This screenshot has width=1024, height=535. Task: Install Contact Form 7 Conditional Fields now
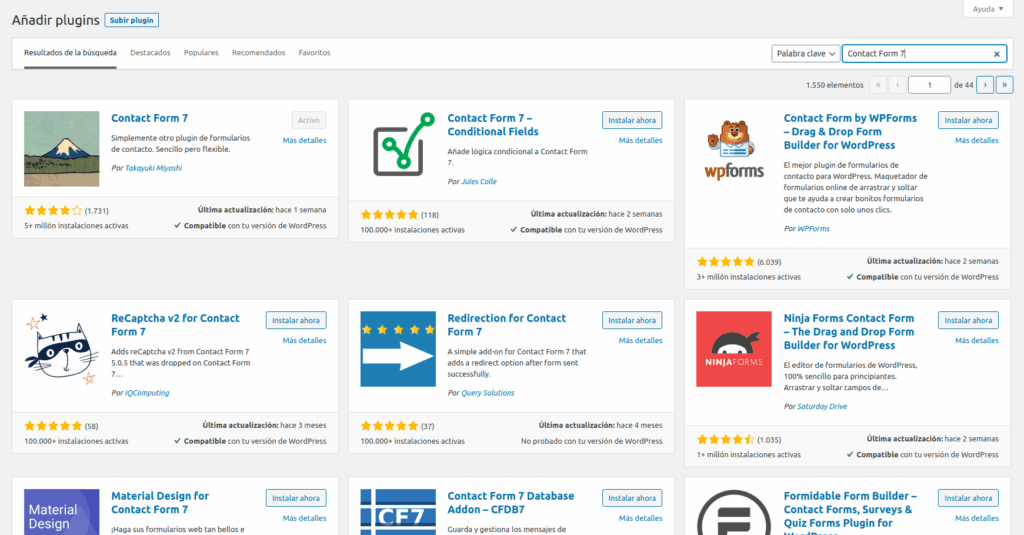pos(632,120)
